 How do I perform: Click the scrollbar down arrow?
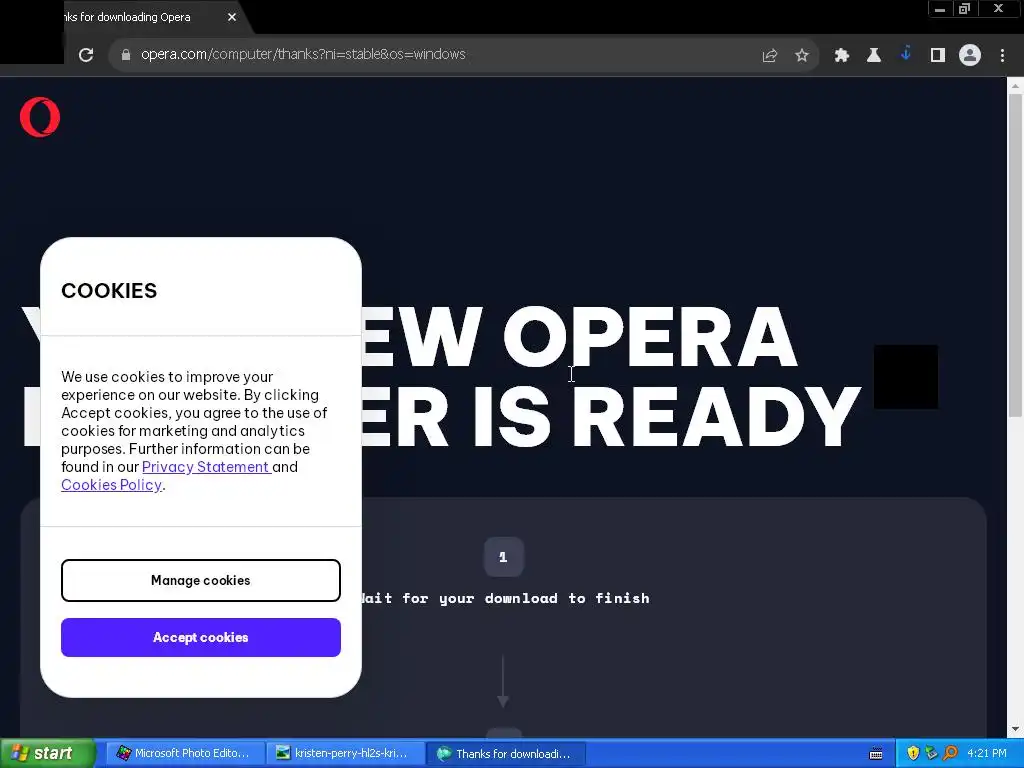(1015, 729)
